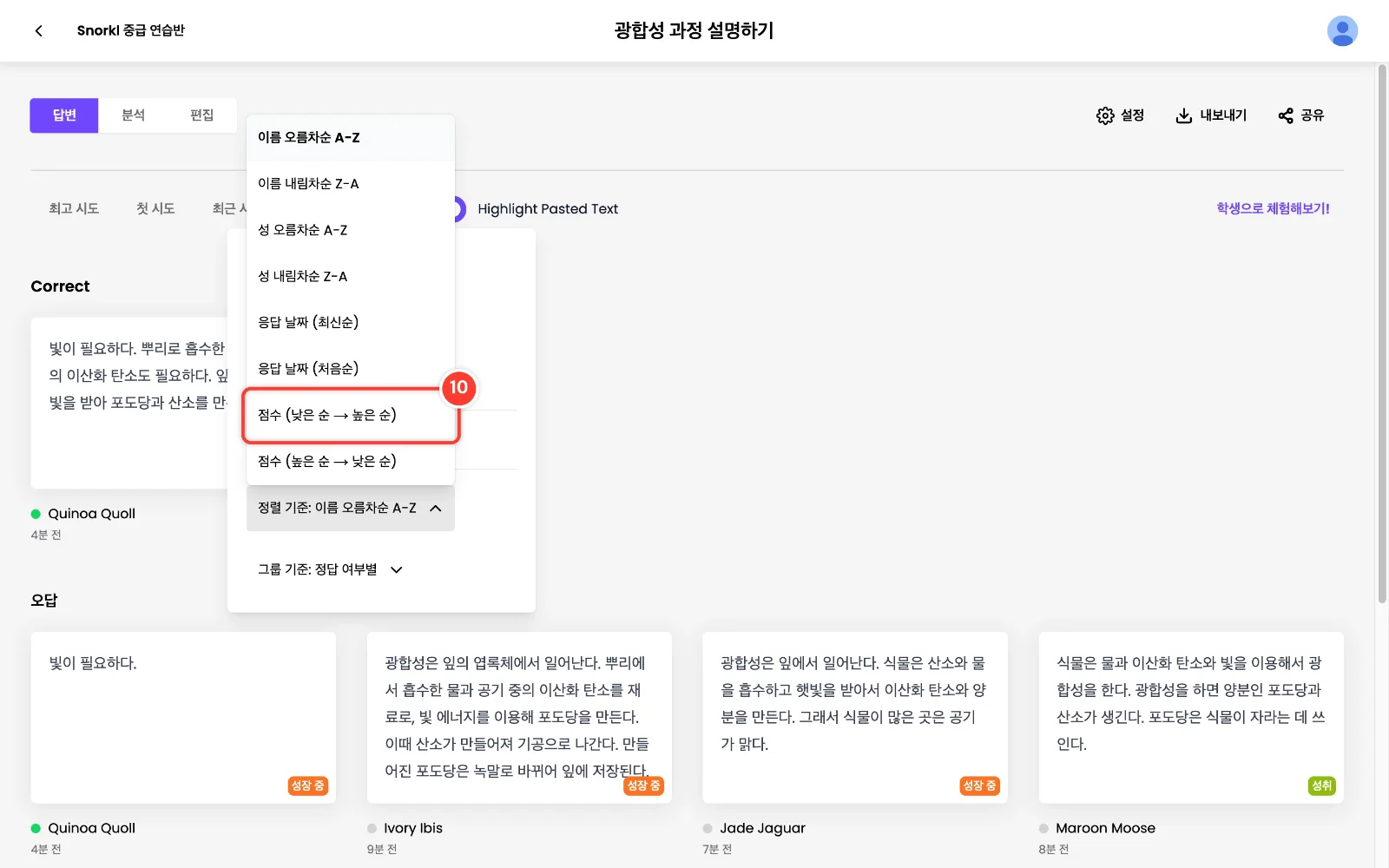
Task: Open the Snorkl 중급 연습반 class link
Action: click(x=131, y=30)
